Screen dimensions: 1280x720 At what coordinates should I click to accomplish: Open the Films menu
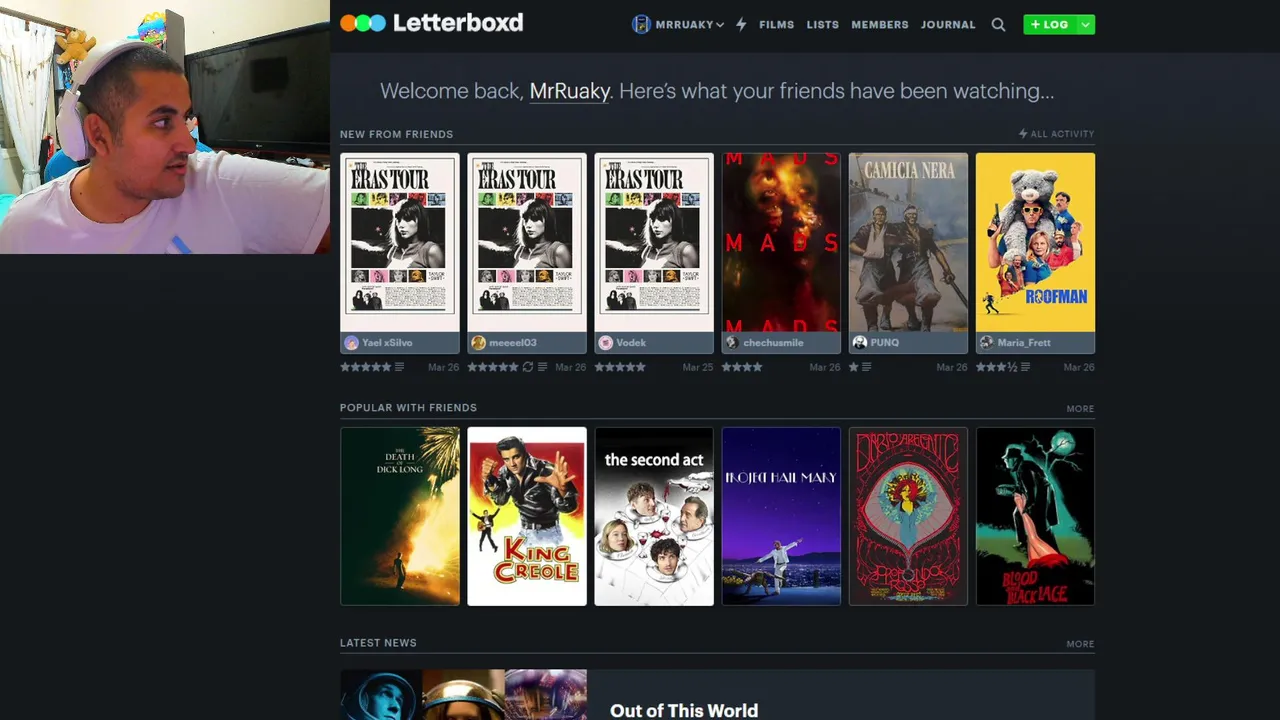776,24
